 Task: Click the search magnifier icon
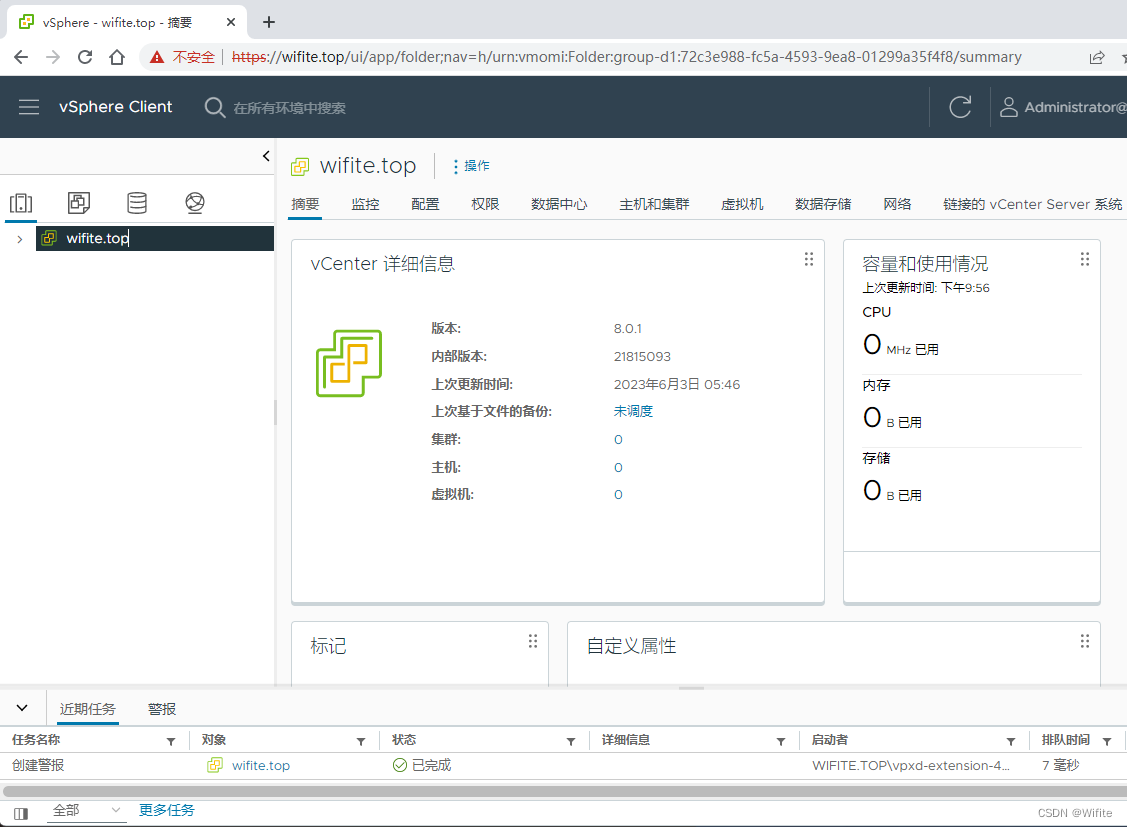coord(214,107)
